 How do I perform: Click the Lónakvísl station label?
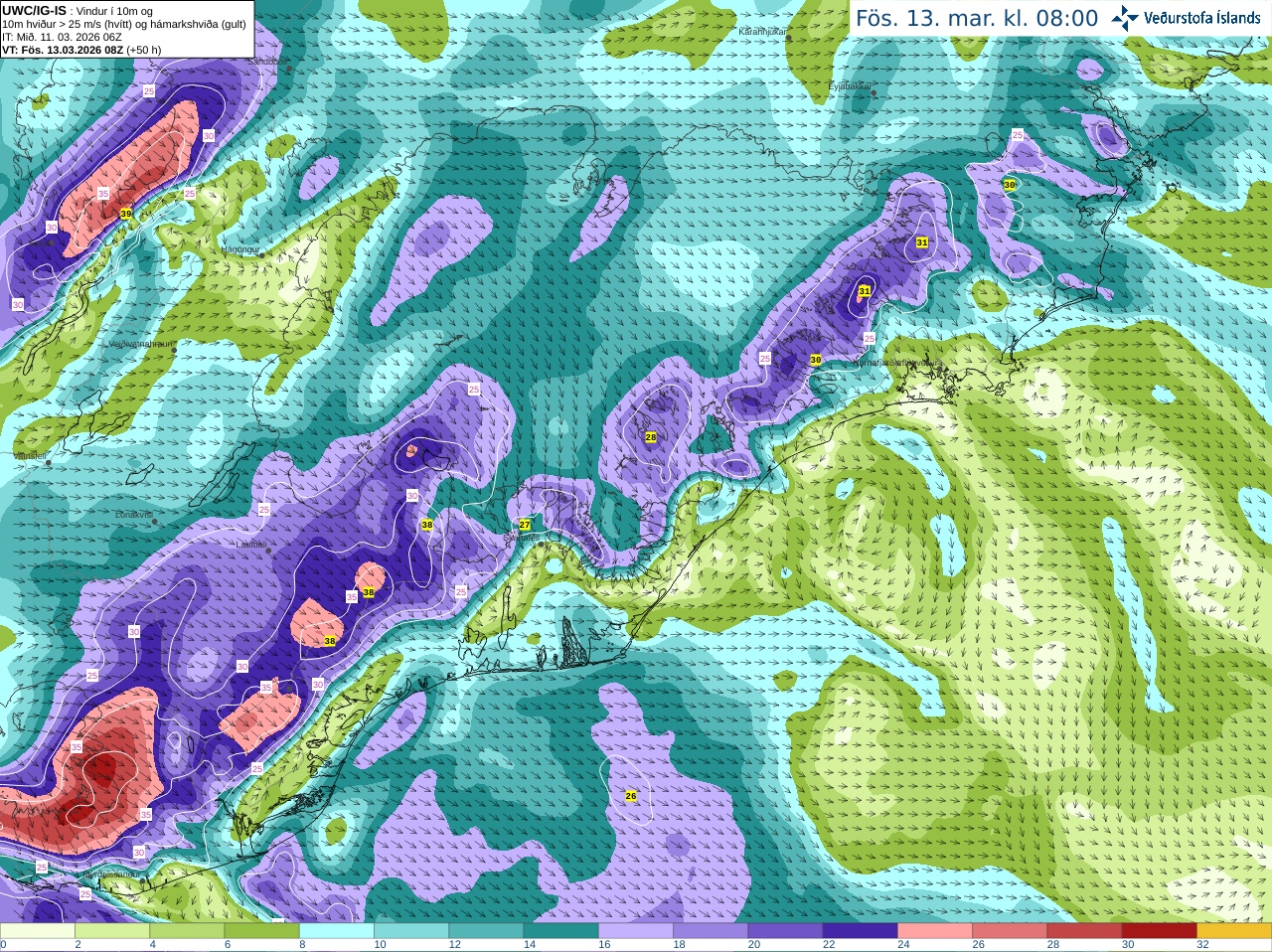point(134,515)
